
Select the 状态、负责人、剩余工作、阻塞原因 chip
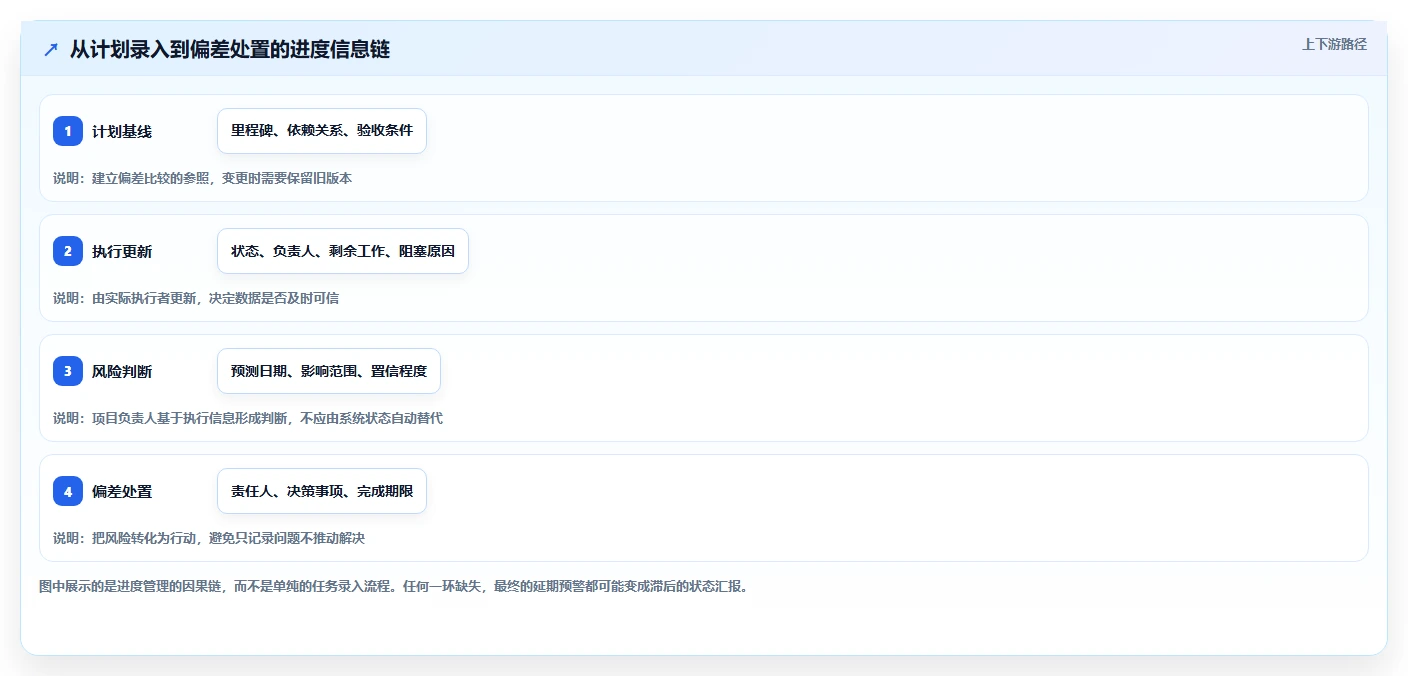[x=343, y=251]
